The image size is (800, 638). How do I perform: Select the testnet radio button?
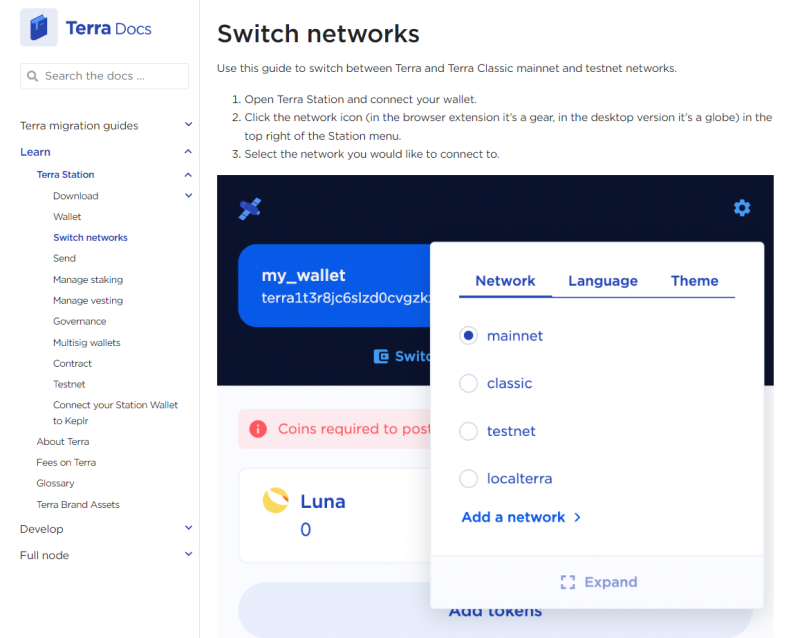pyautogui.click(x=468, y=431)
